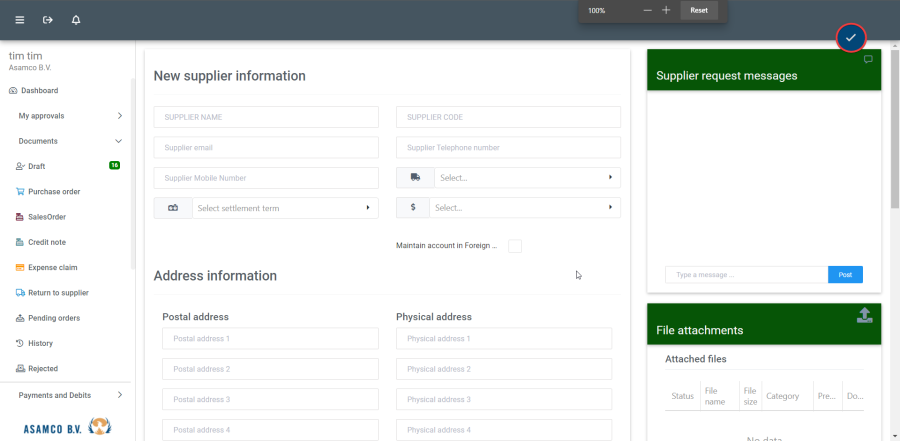Screen dimensions: 900x441
Task: Open the currency dollar Select dropdown
Action: coord(523,208)
